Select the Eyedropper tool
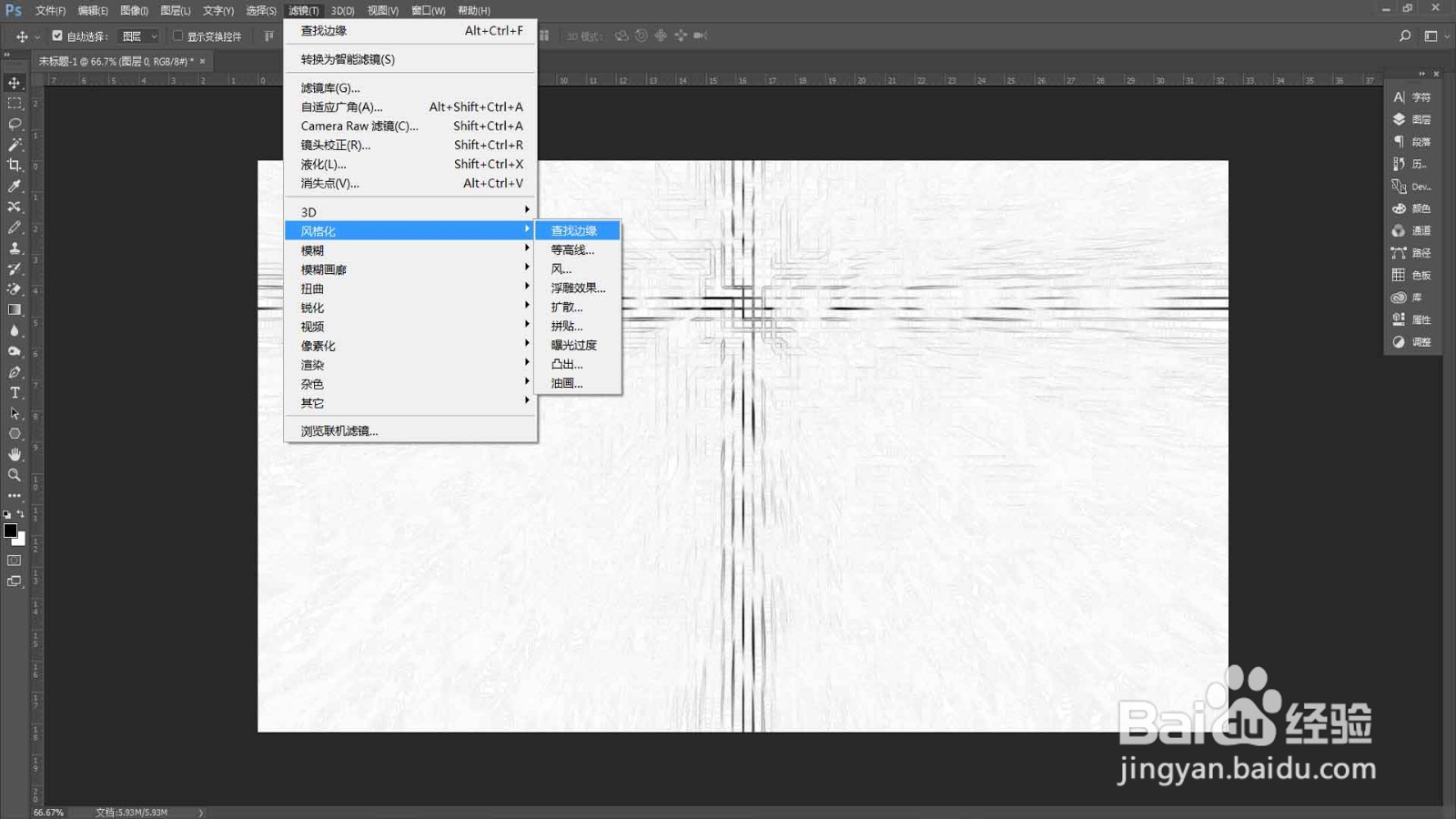Screen dimensions: 1456x819 pos(15,187)
